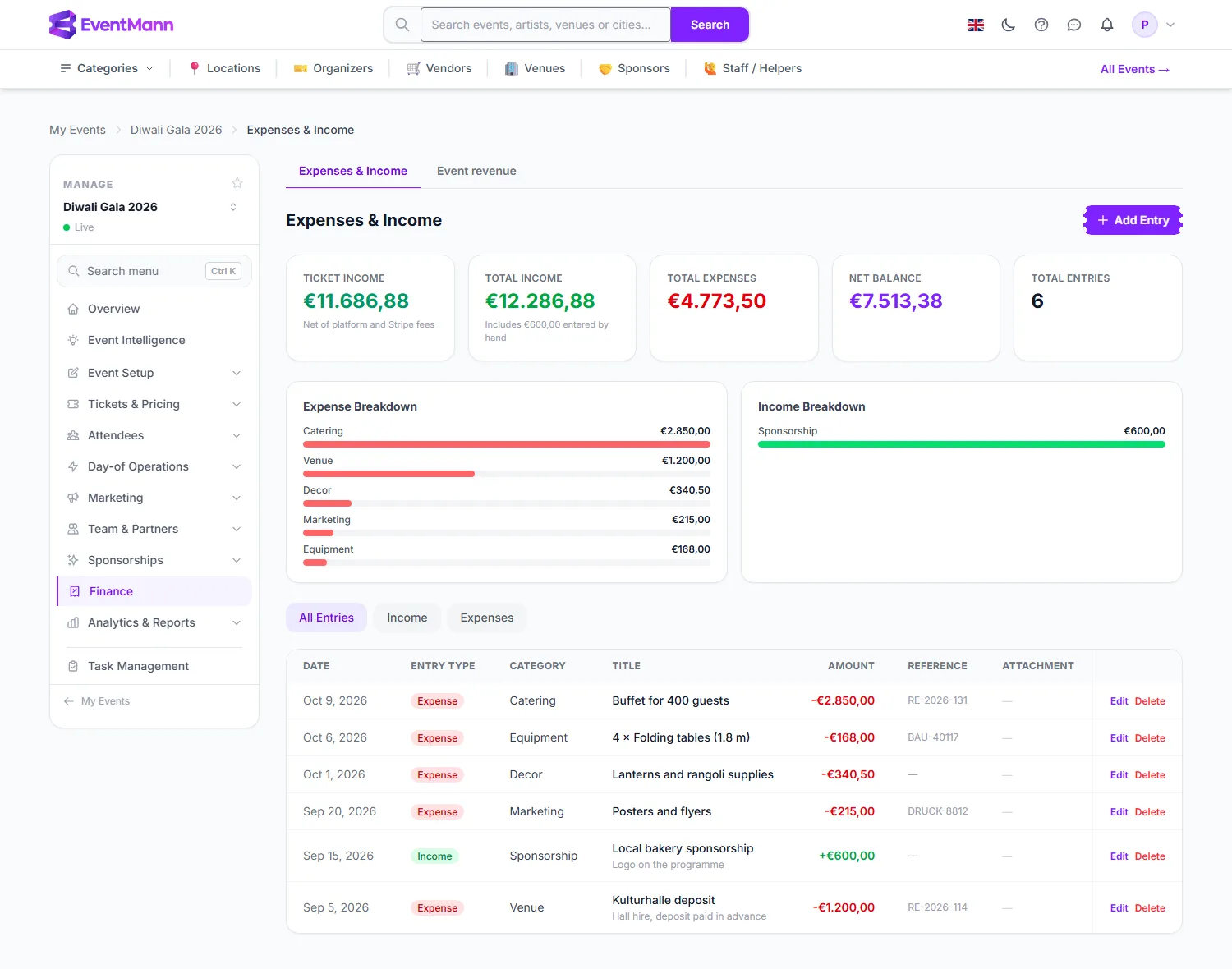Click the EventMann logo
The image size is (1232, 969).
111,25
